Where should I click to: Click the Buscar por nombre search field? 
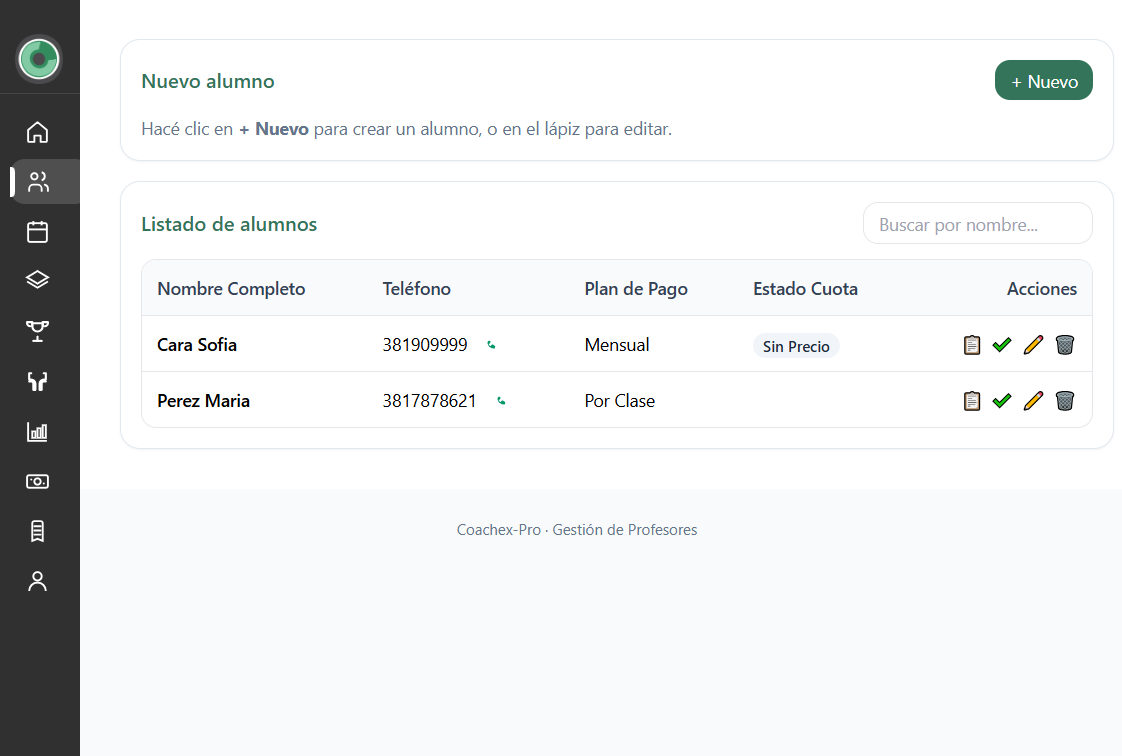[977, 224]
